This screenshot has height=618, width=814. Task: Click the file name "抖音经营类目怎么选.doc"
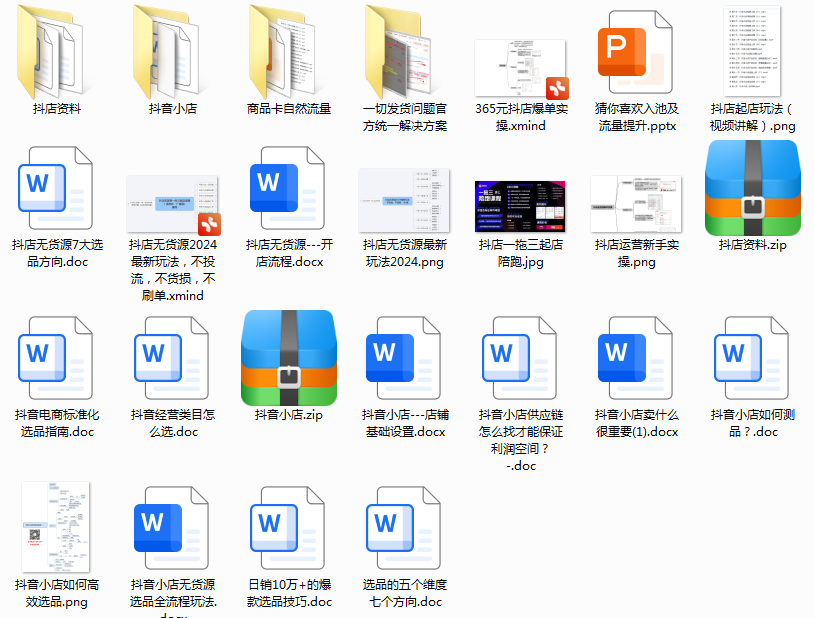tap(173, 423)
